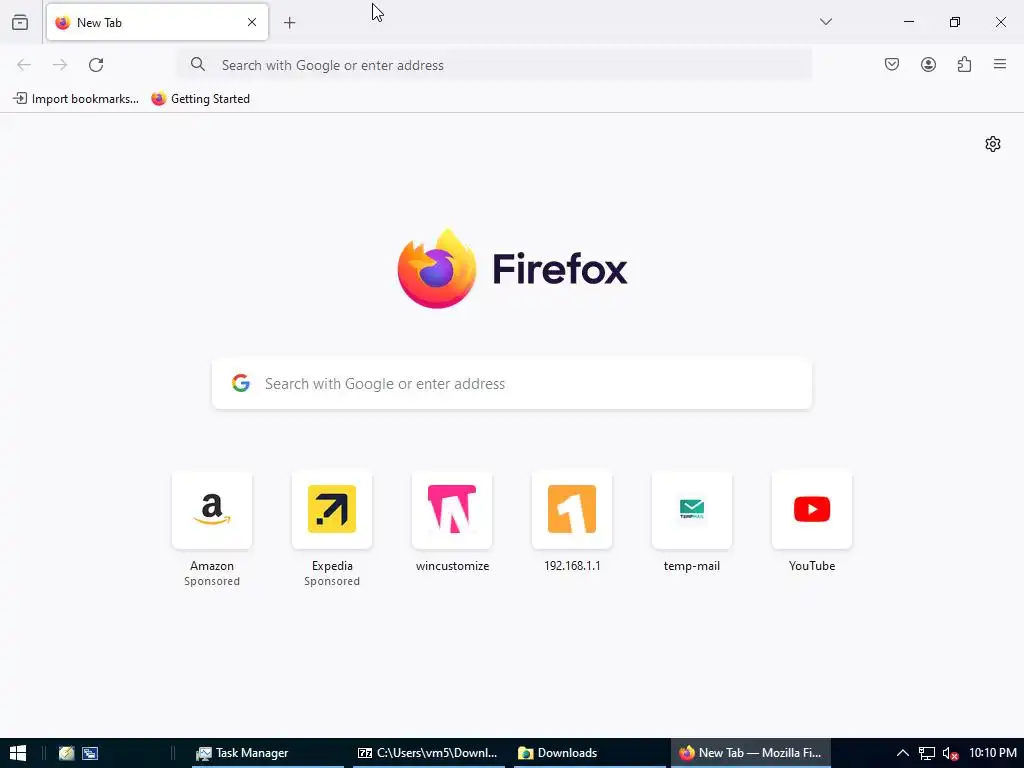Click the address bar search field
This screenshot has width=1024, height=768.
pyautogui.click(x=494, y=65)
